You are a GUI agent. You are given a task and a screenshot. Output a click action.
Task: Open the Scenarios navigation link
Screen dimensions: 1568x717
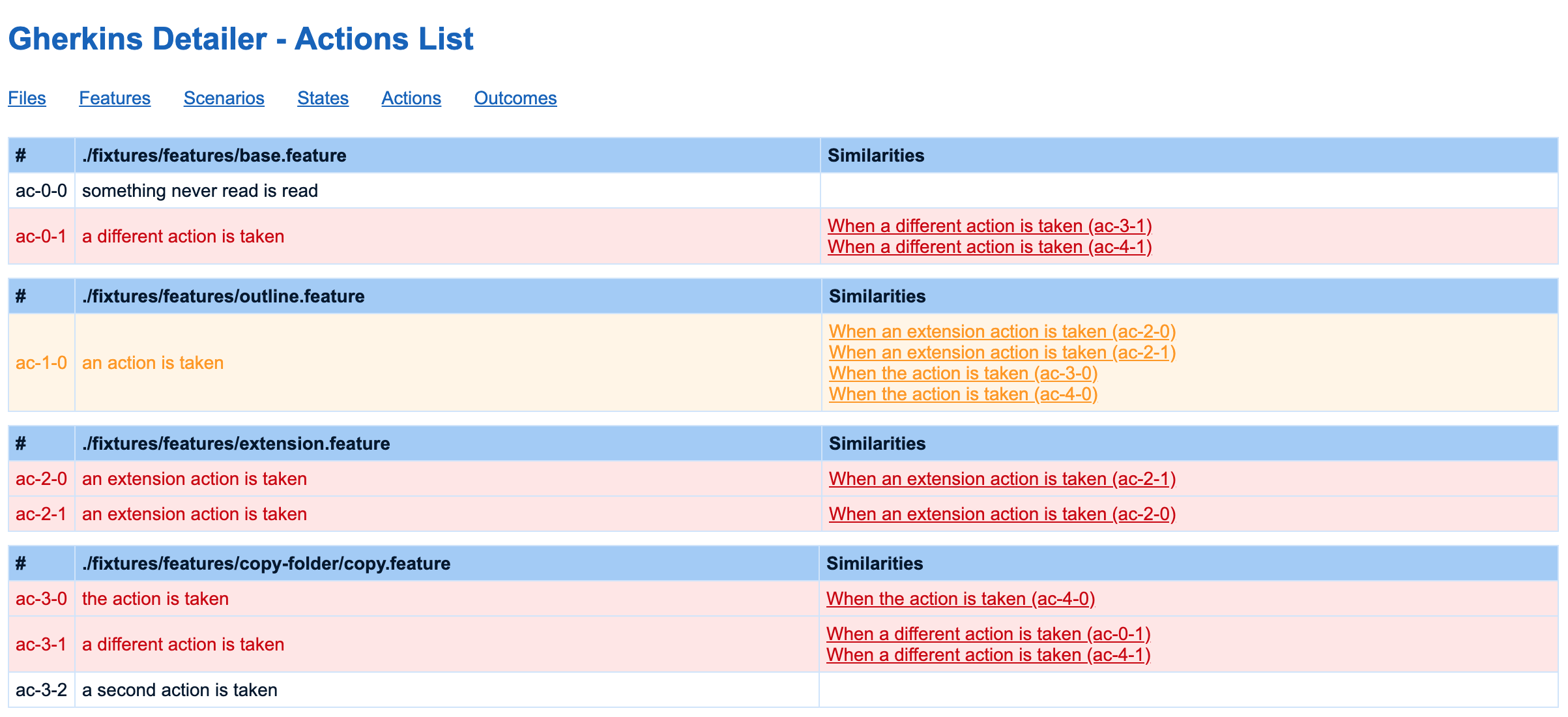click(x=224, y=98)
